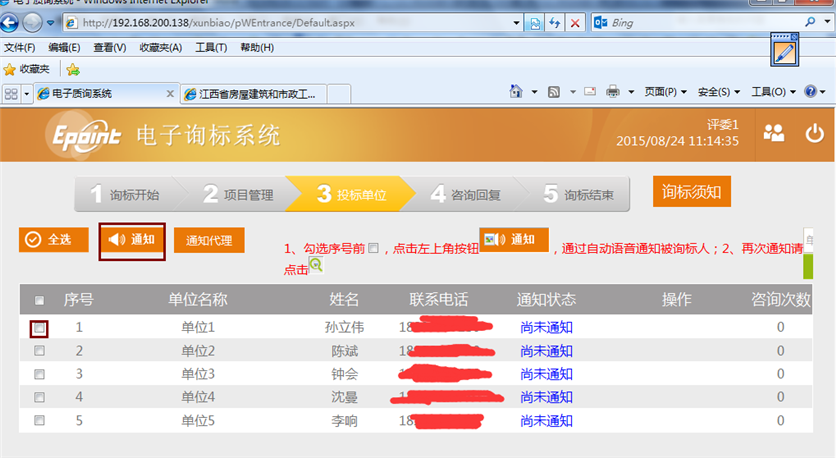Screen dimensions: 836x458
Task: Click the blank new tab button
Action: coord(339,94)
